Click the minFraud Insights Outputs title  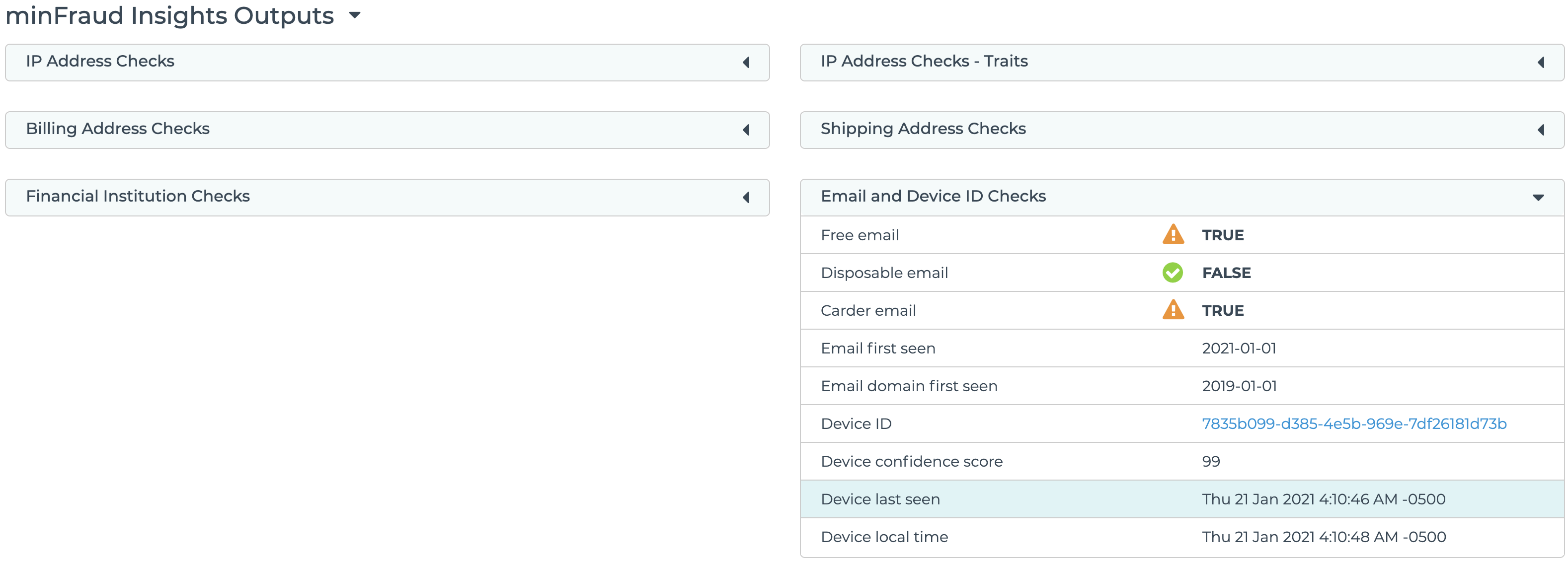point(170,15)
